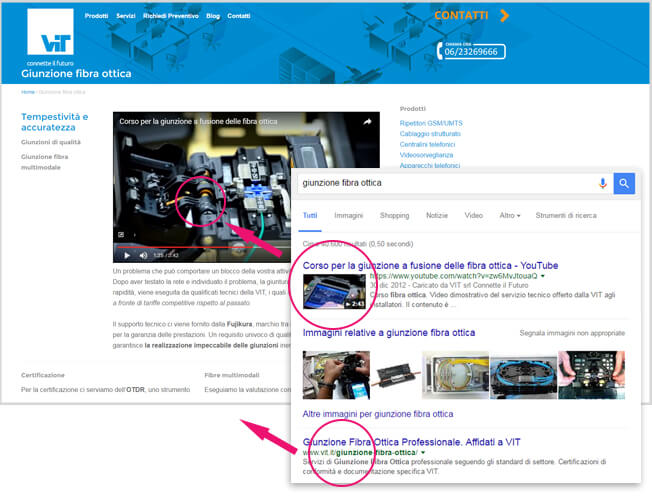The width and height of the screenshot is (652, 500).
Task: Switch to the Notizie search tab
Action: pyautogui.click(x=437, y=215)
